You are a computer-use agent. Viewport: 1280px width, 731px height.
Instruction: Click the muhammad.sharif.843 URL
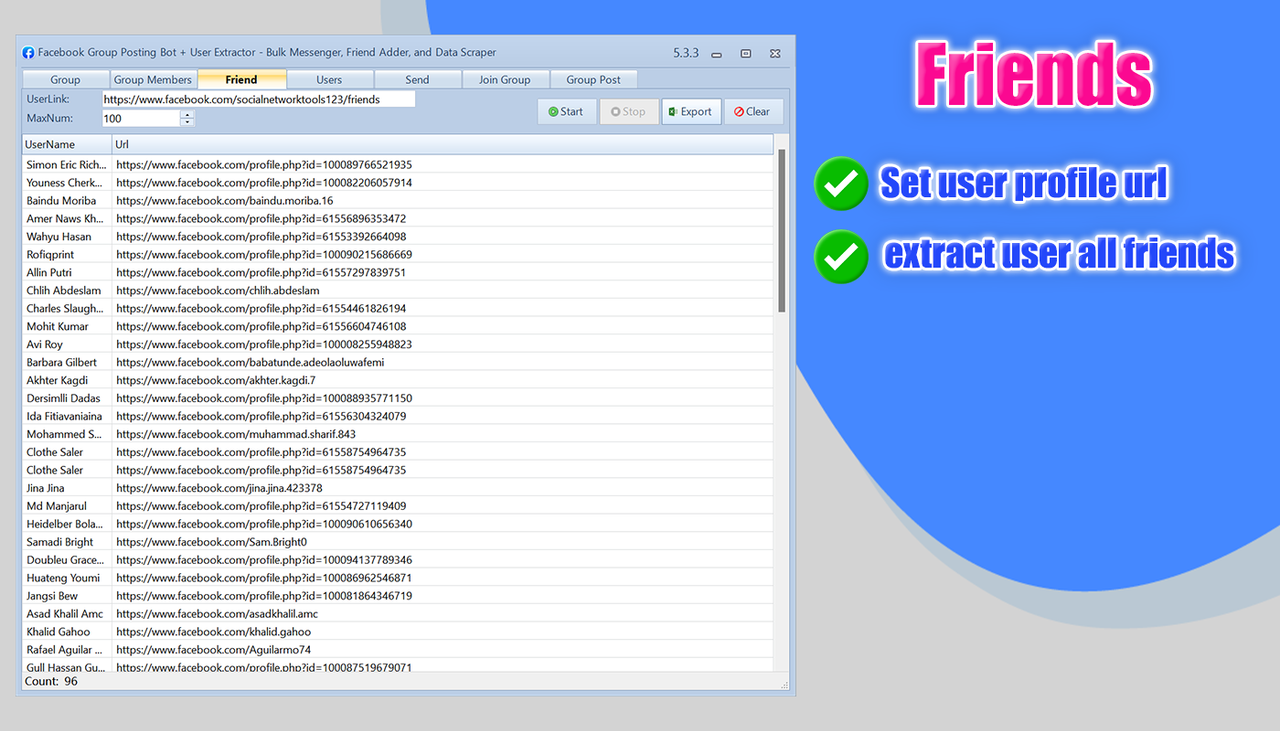click(x=236, y=435)
